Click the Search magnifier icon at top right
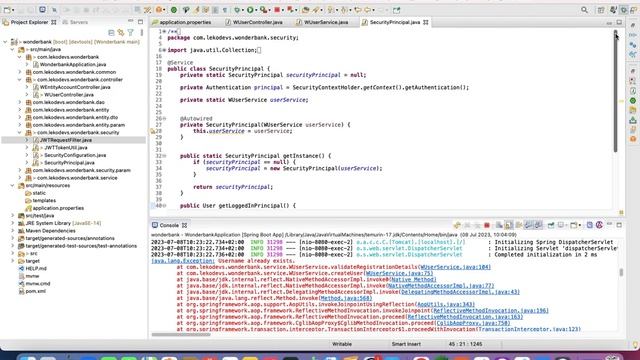 (584, 10)
